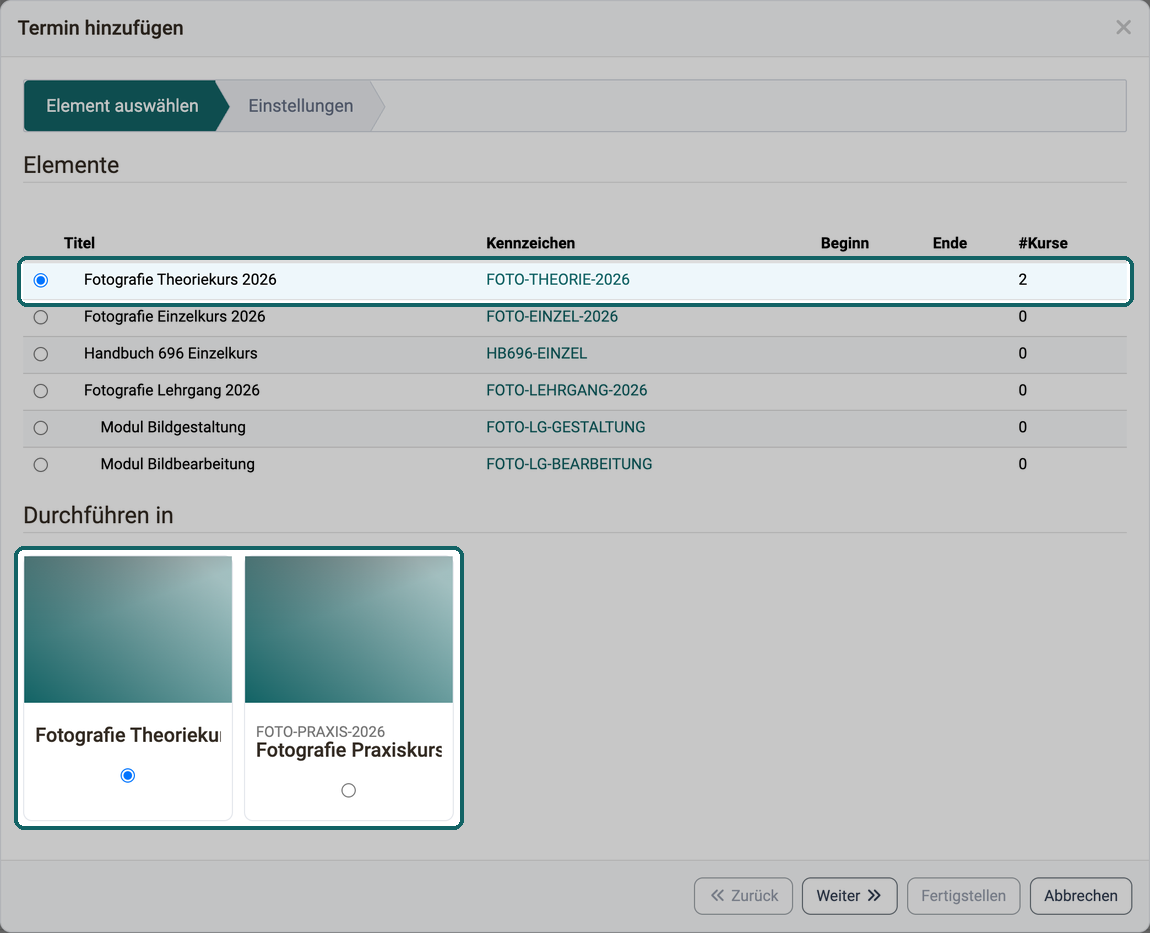Follow the HB696-EINZEL link
This screenshot has width=1150, height=933.
click(536, 354)
